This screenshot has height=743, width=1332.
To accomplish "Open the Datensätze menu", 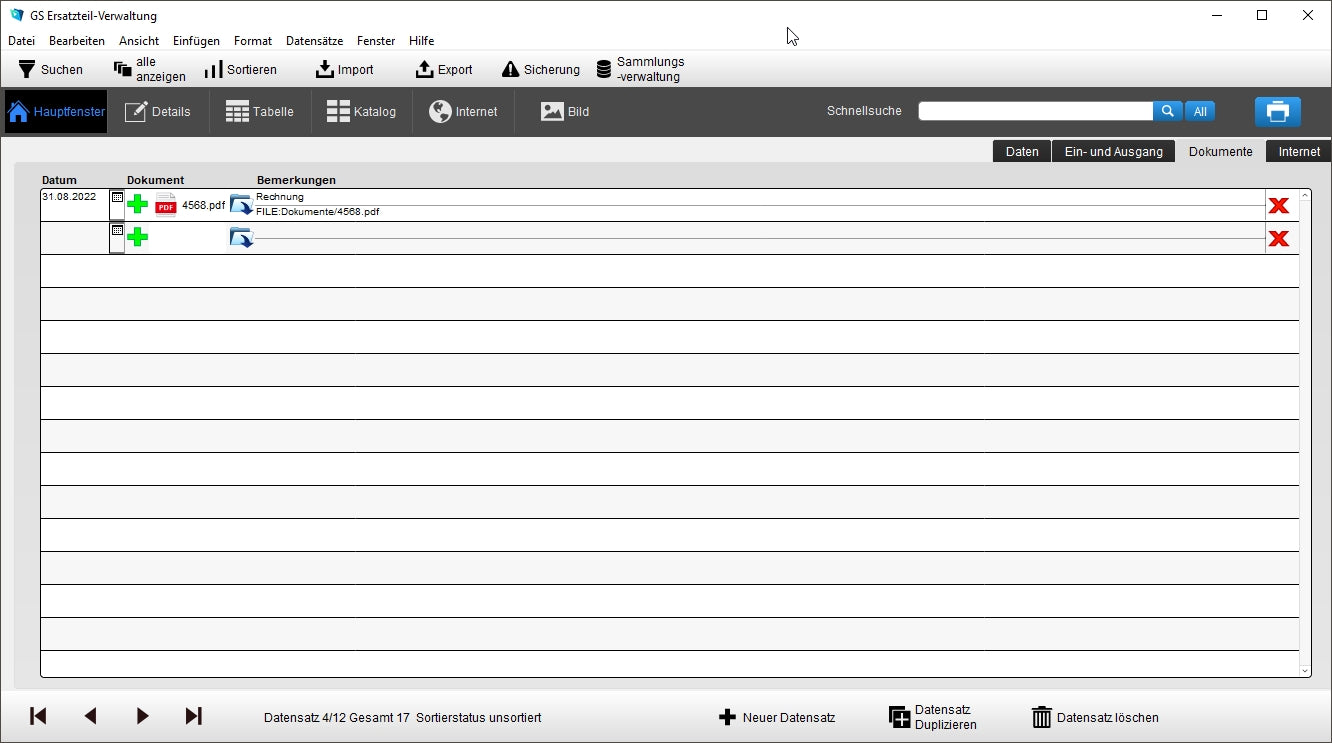I will point(314,41).
